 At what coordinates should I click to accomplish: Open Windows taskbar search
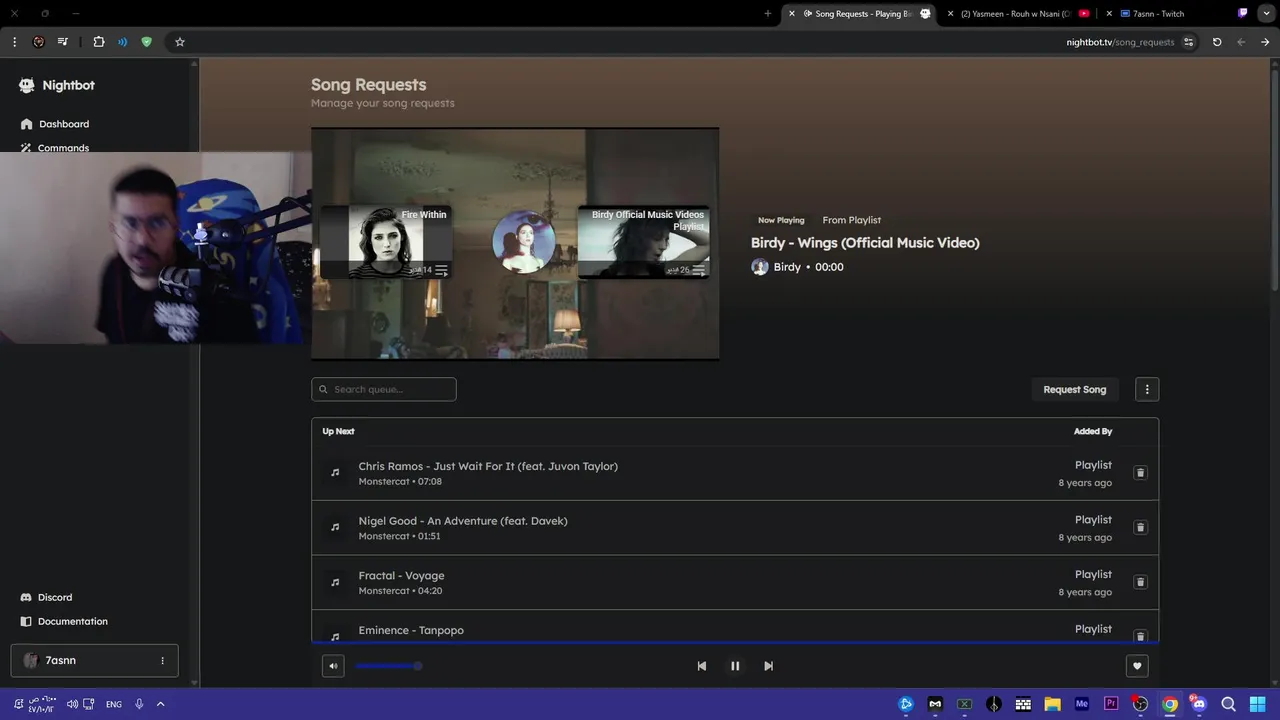pyautogui.click(x=1228, y=704)
